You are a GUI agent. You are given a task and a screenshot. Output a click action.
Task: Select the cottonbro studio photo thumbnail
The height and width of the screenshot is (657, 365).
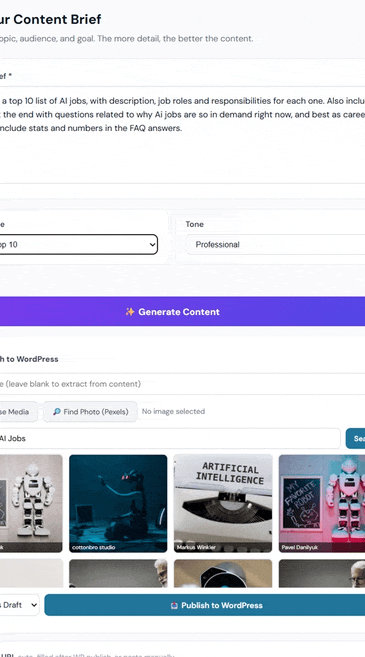pos(118,503)
